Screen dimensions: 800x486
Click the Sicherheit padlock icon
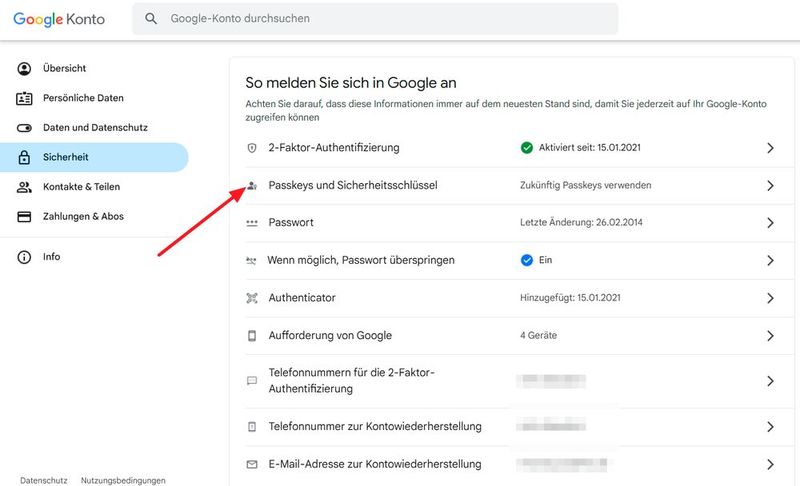[24, 157]
